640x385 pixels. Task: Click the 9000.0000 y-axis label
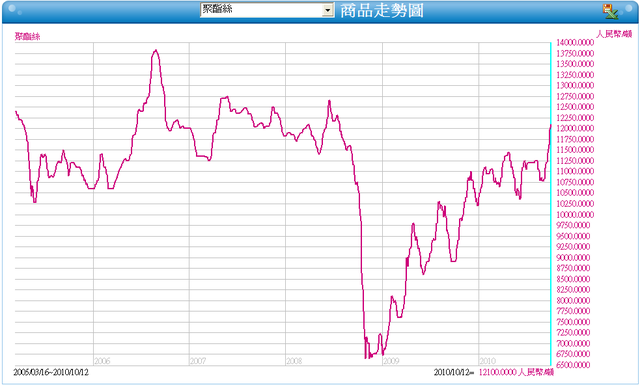pos(573,257)
